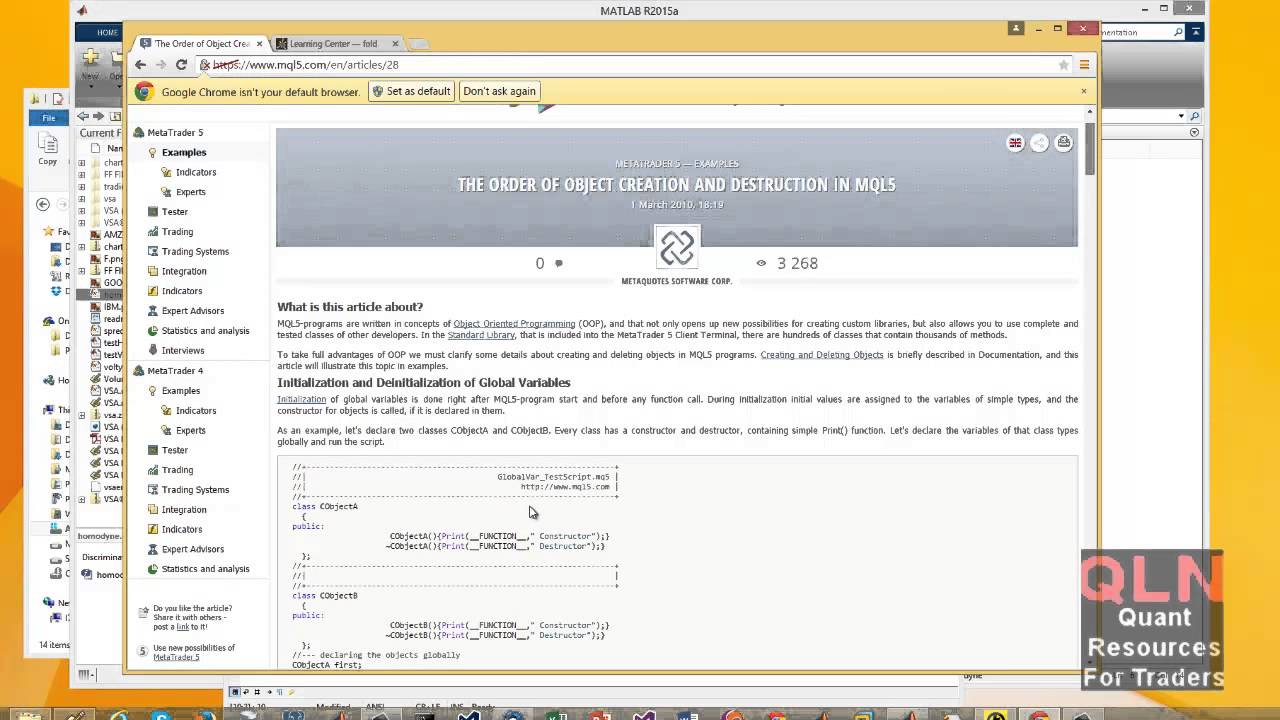
Task: Click the 'Don't ask again' button
Action: click(499, 91)
